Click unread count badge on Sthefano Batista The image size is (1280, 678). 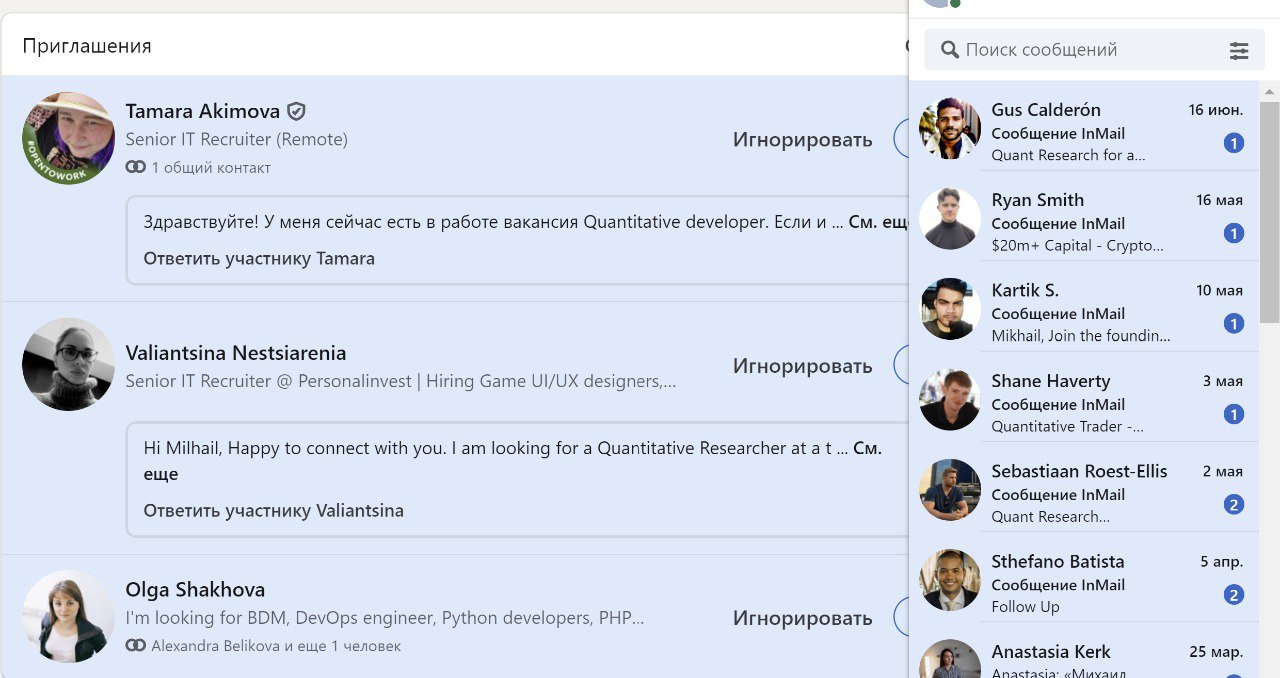point(1233,595)
